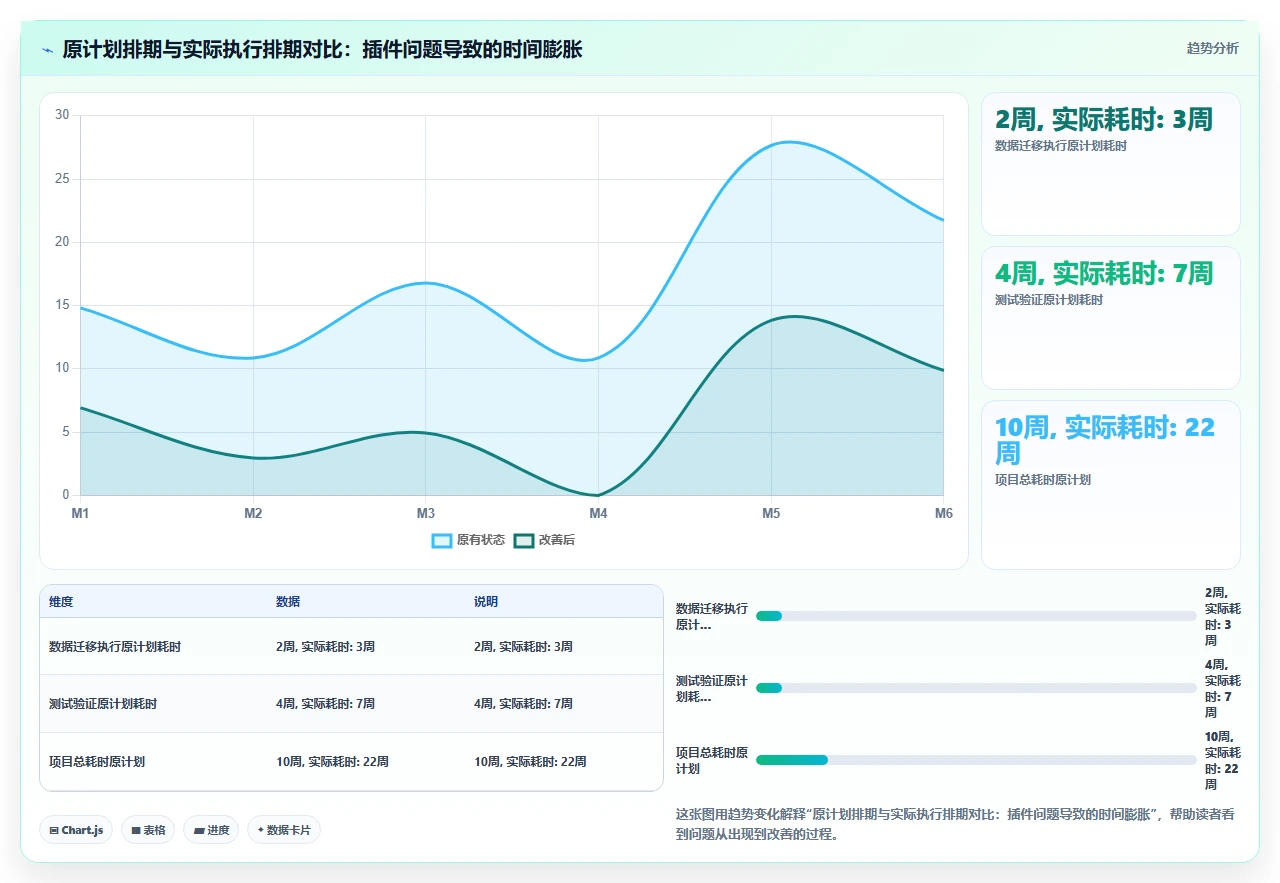Click 4周, 实际耗时: 7周 in 说明 column
The image size is (1280, 883).
[x=523, y=704]
